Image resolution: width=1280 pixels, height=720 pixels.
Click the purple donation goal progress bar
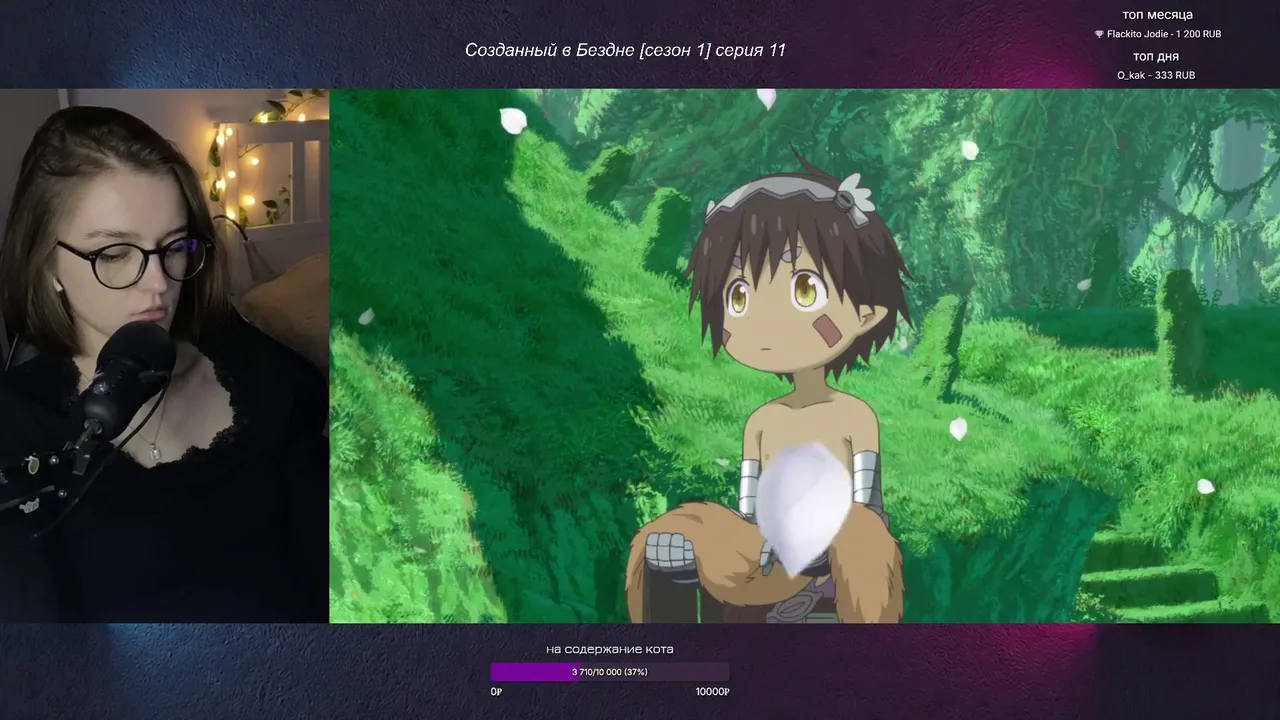610,672
